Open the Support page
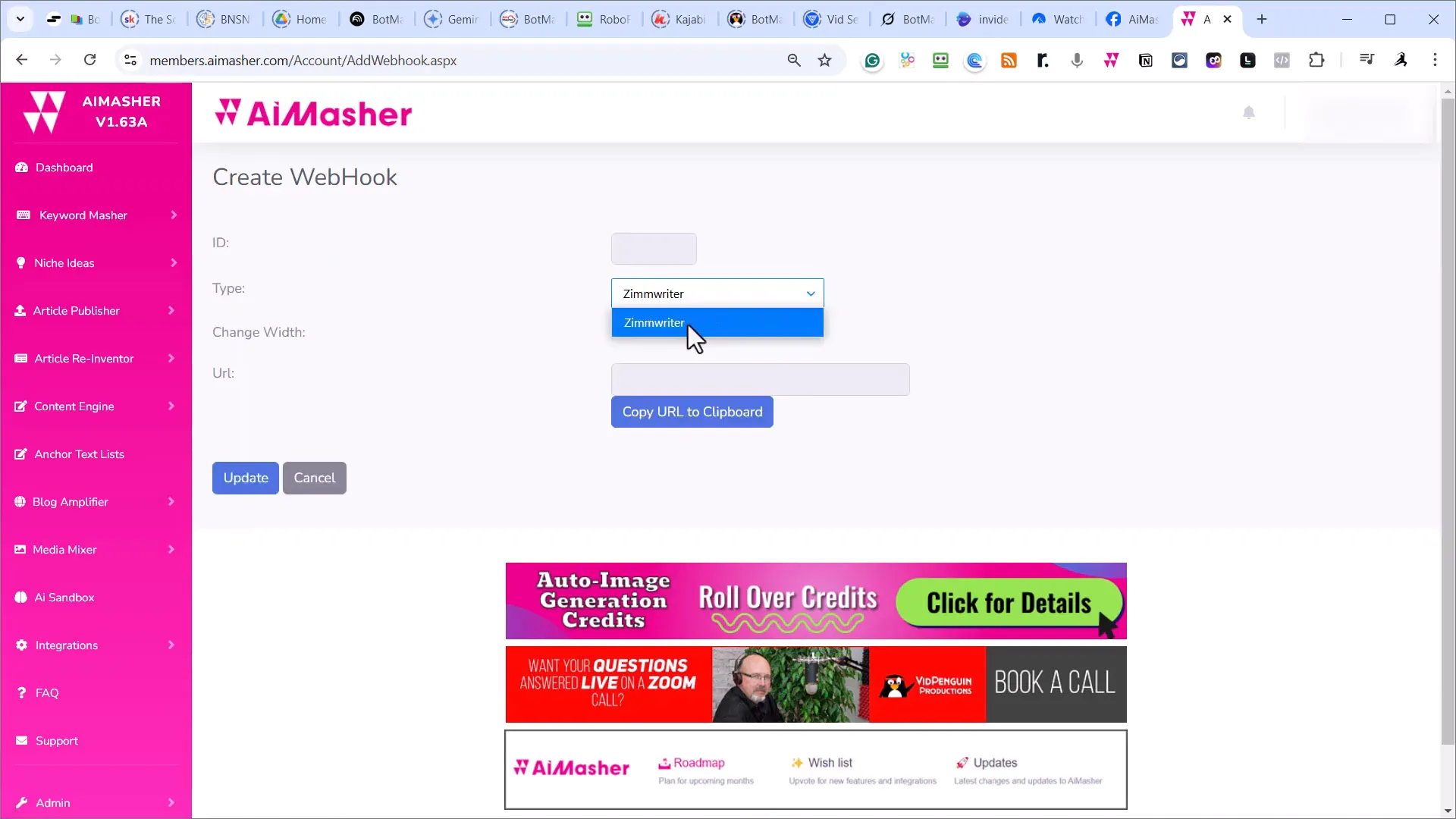 (x=56, y=741)
